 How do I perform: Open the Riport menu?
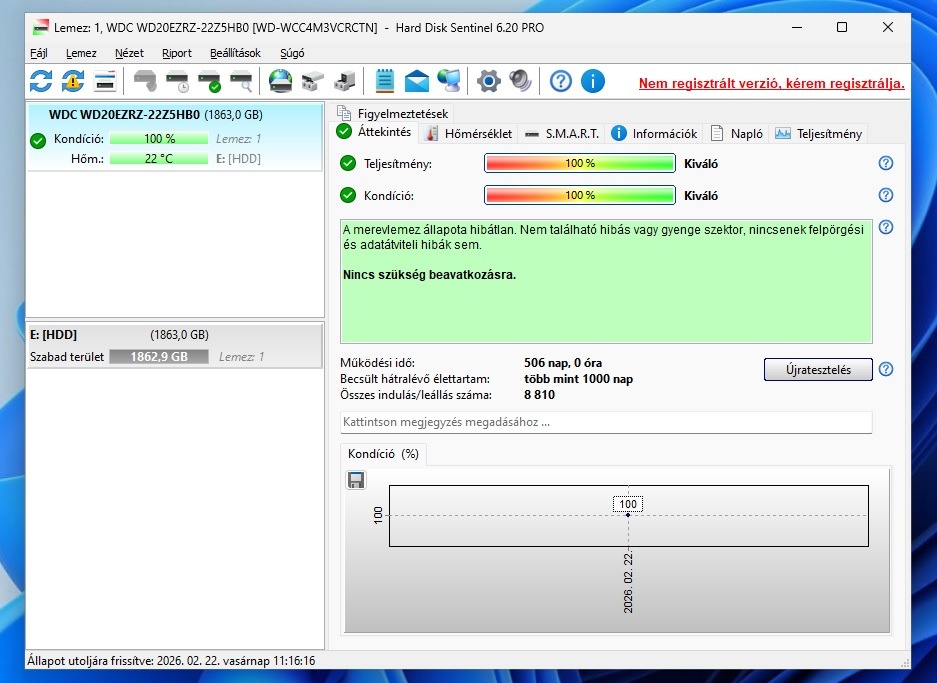(x=177, y=53)
